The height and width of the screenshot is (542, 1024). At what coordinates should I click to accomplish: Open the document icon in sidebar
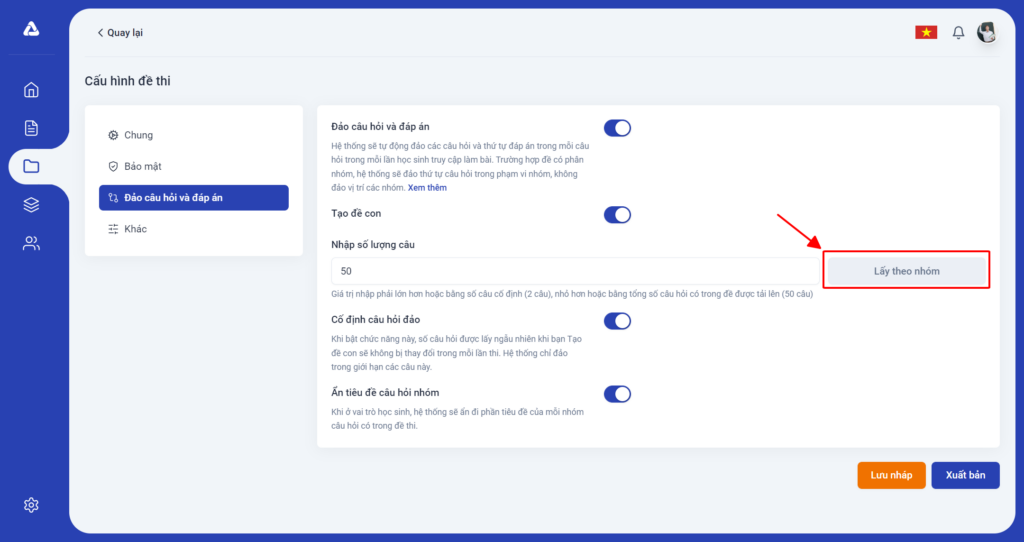(x=31, y=128)
